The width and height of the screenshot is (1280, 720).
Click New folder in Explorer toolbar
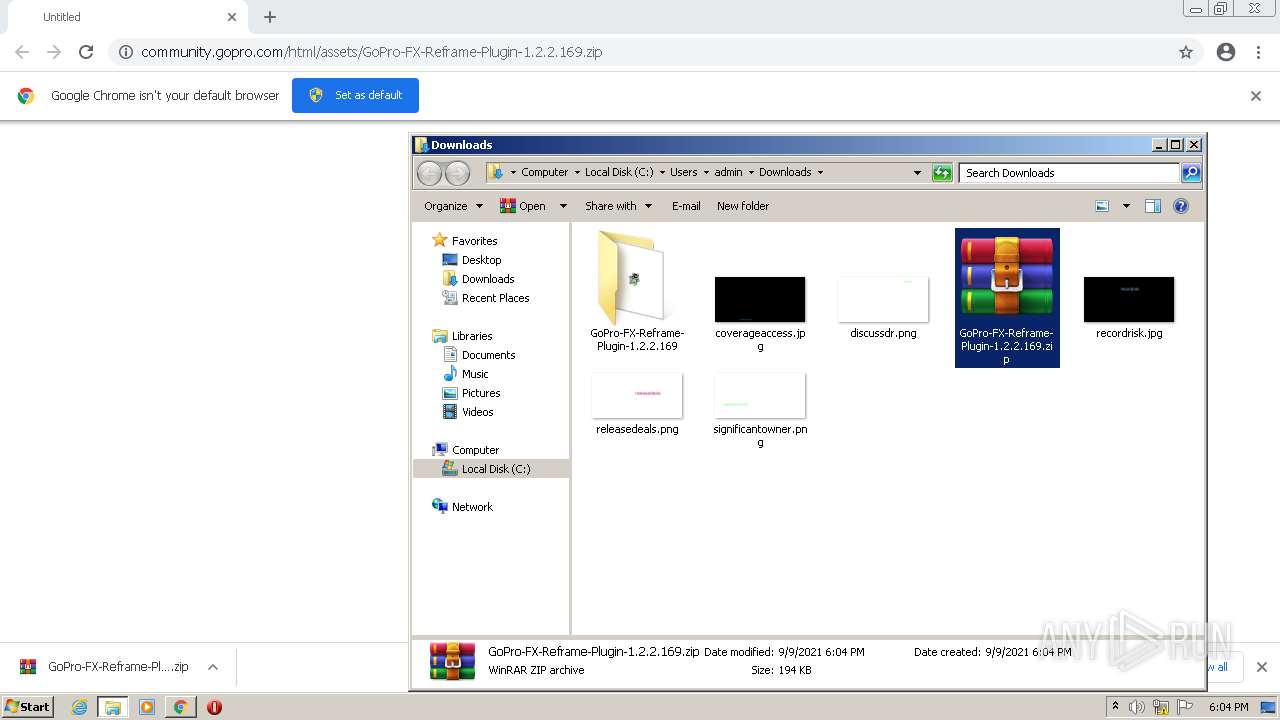tap(743, 206)
